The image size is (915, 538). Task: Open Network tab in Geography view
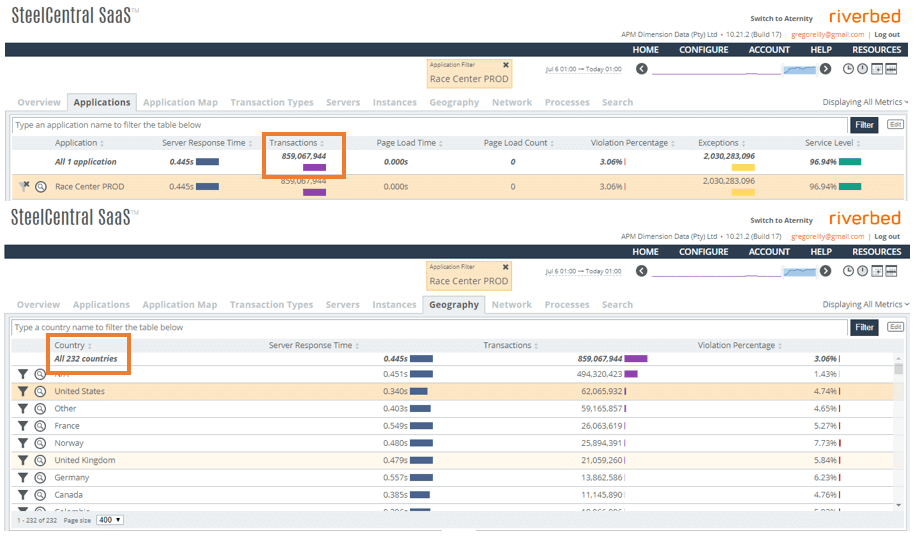512,305
